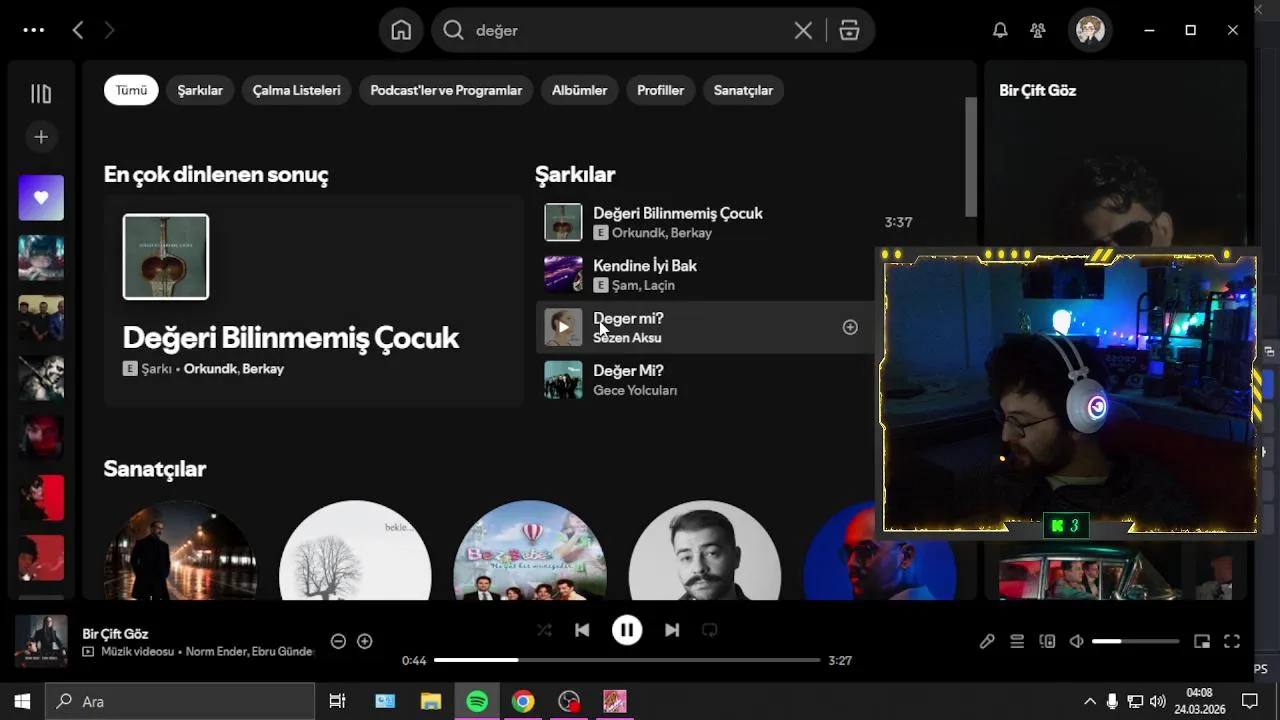This screenshot has height=720, width=1280.
Task: Click the results vertical scrollbar
Action: click(970, 157)
